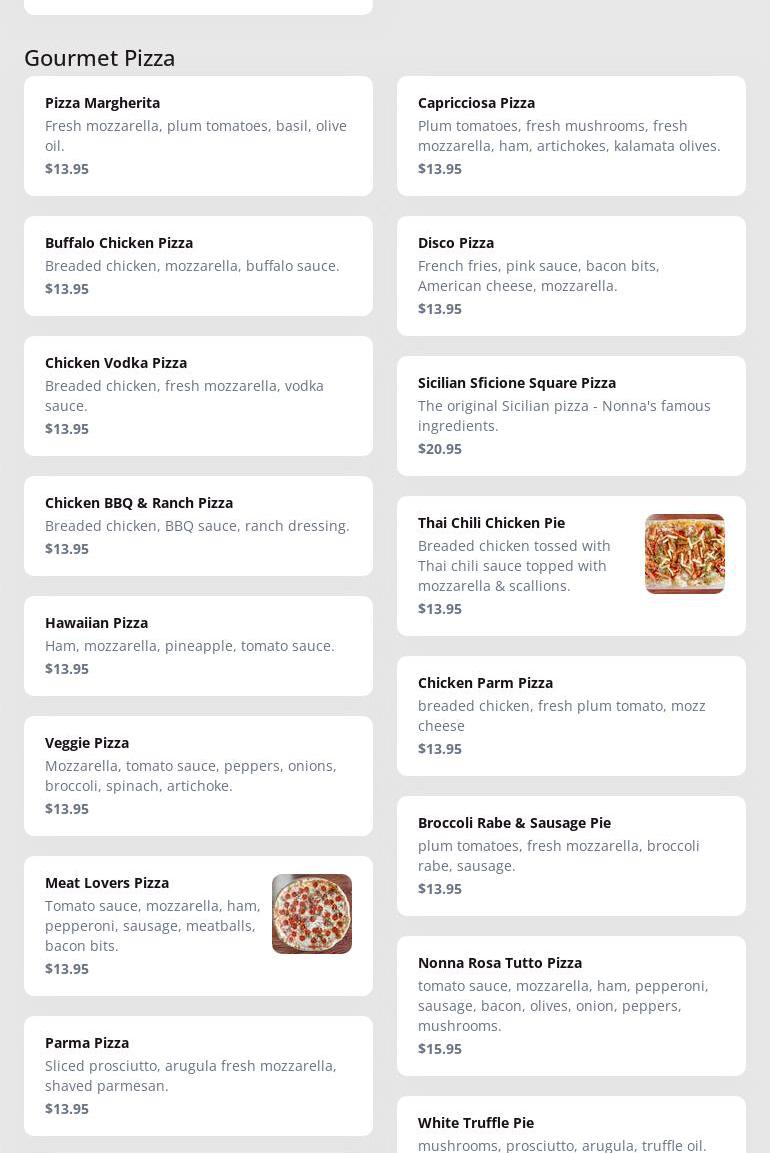The width and height of the screenshot is (770, 1153).
Task: Choose the Veggie Pizza menu item
Action: pos(198,776)
